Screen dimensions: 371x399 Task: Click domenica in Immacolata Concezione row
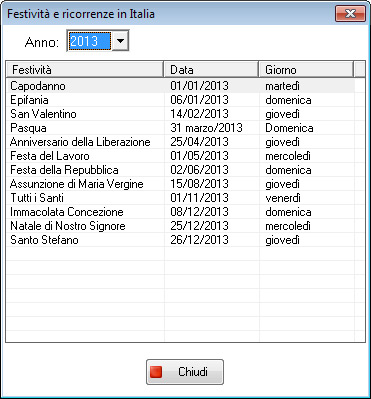coord(288,212)
